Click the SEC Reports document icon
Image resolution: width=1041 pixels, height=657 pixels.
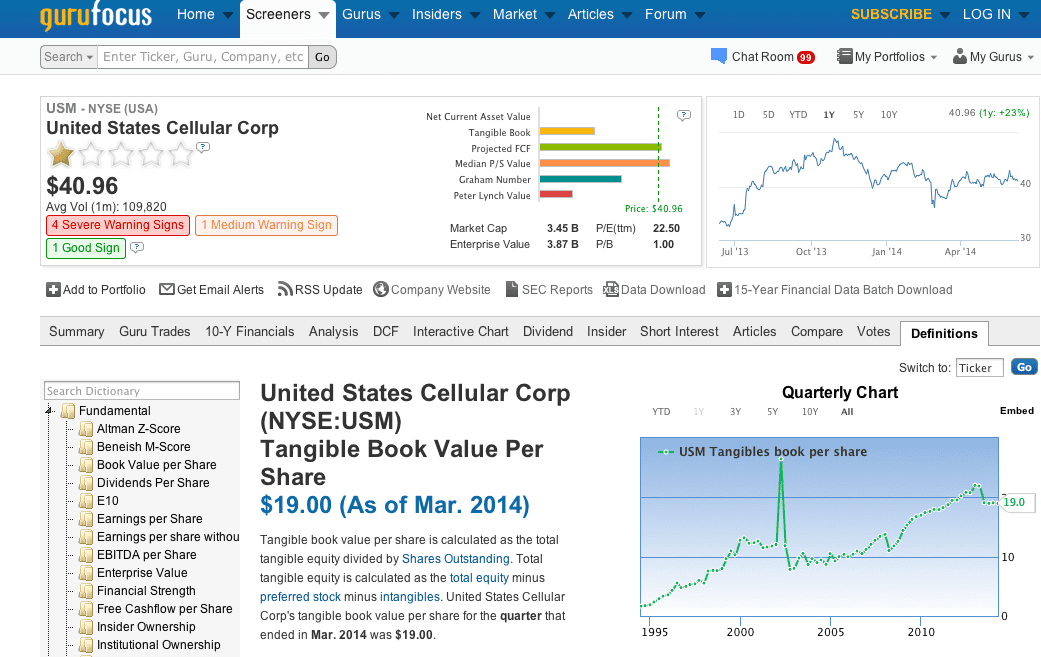(511, 289)
